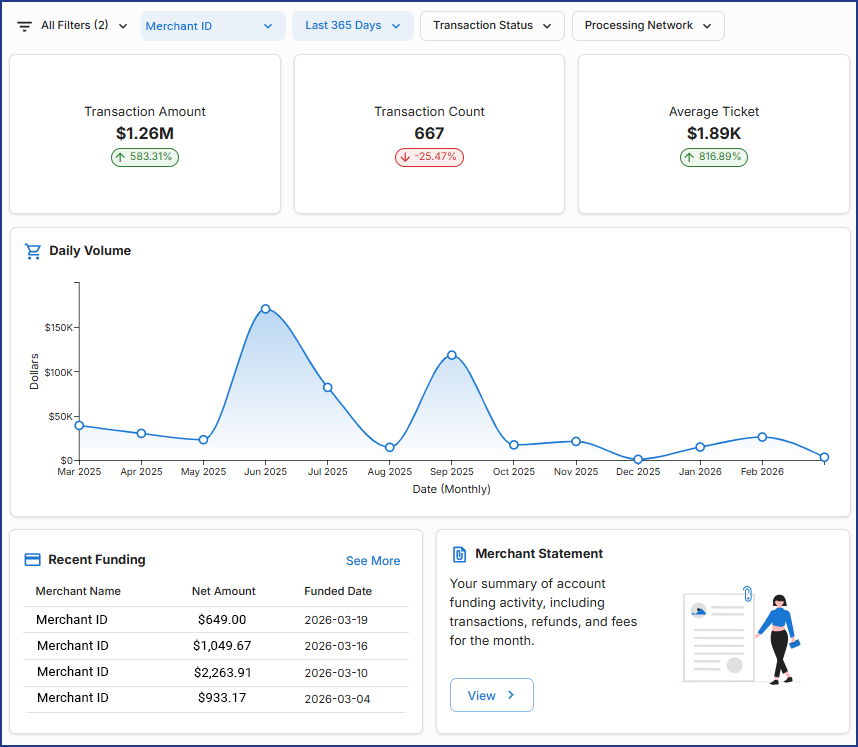
Task: Click the All Filters funnel icon
Action: point(25,26)
